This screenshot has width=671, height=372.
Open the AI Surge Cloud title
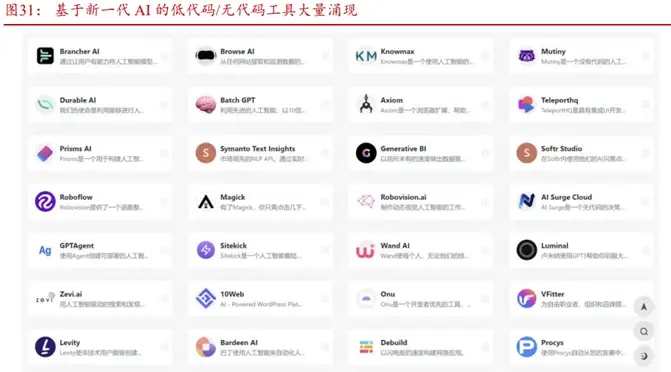point(567,197)
